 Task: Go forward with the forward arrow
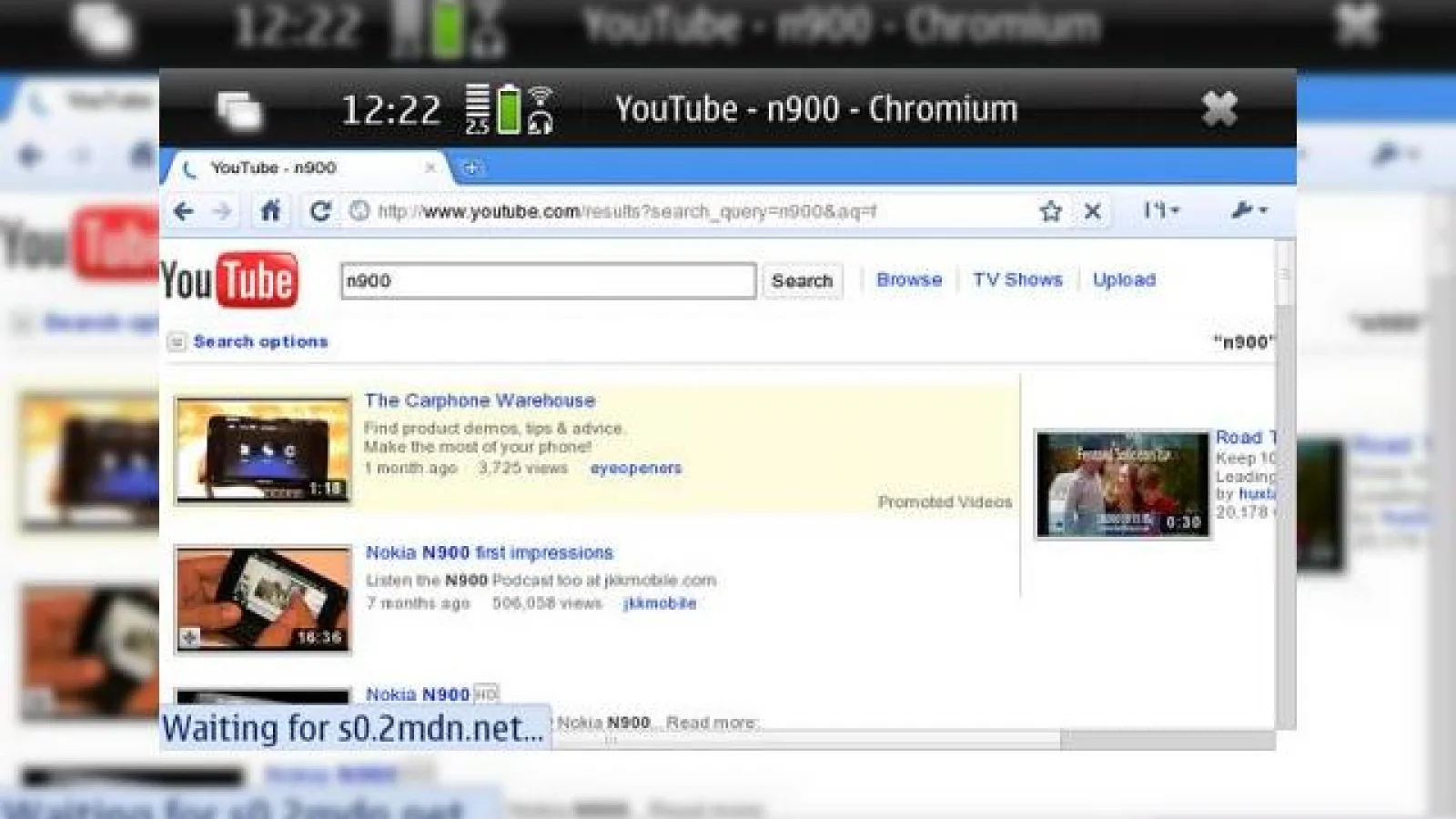[x=222, y=211]
